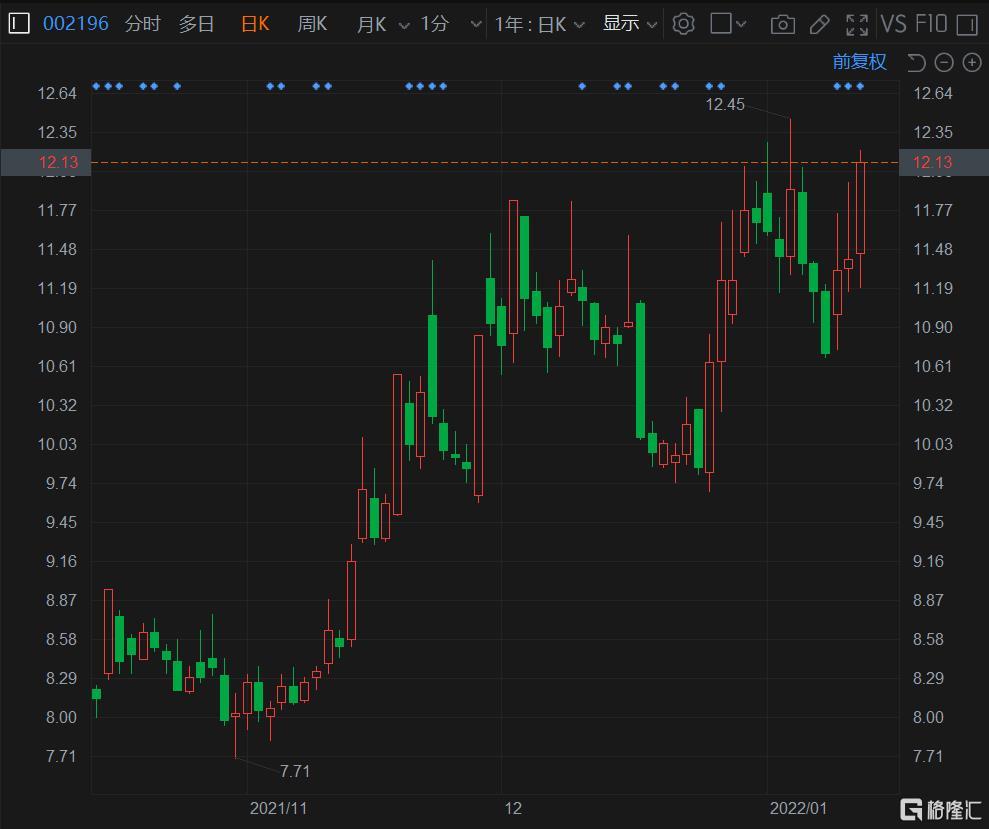Click the left 12.13 current price tag
This screenshot has height=829, width=989.
point(46,162)
